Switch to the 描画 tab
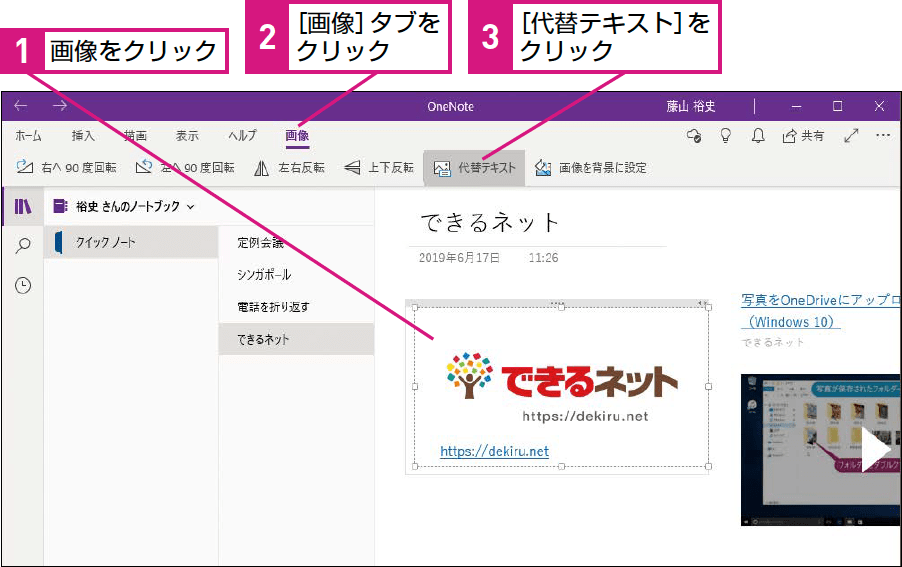The width and height of the screenshot is (902, 567). 135,136
